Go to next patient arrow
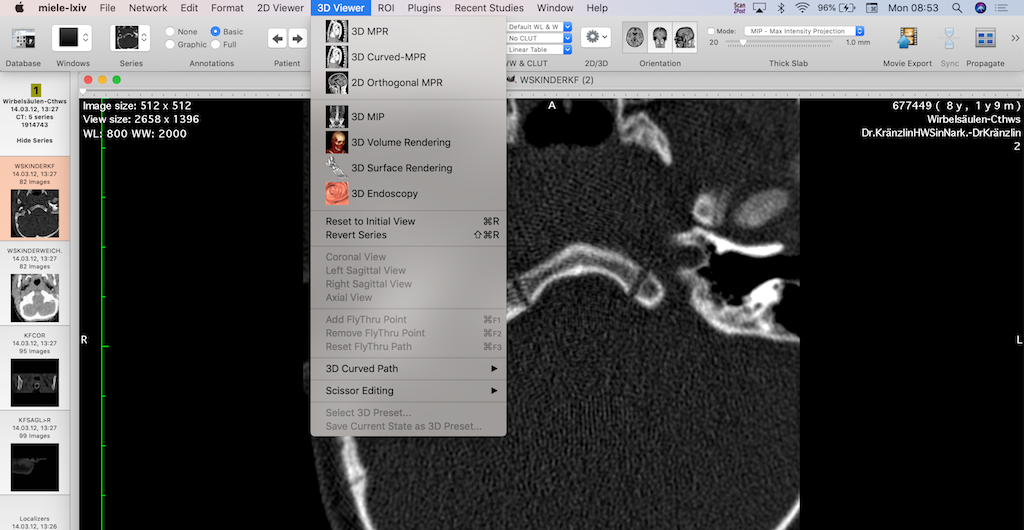 pyautogui.click(x=297, y=39)
